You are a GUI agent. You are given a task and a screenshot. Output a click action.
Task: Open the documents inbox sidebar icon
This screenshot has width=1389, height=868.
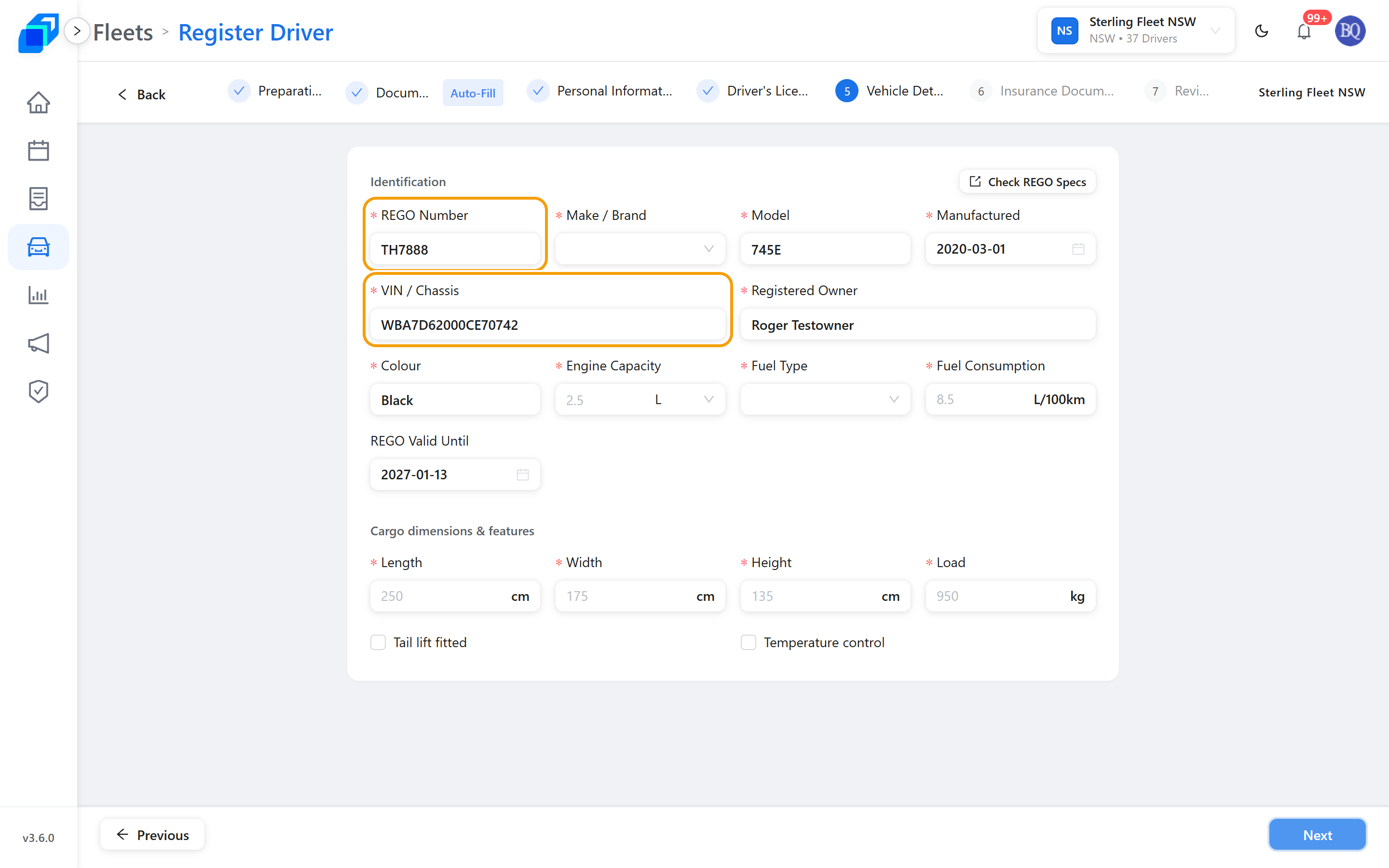tap(39, 199)
